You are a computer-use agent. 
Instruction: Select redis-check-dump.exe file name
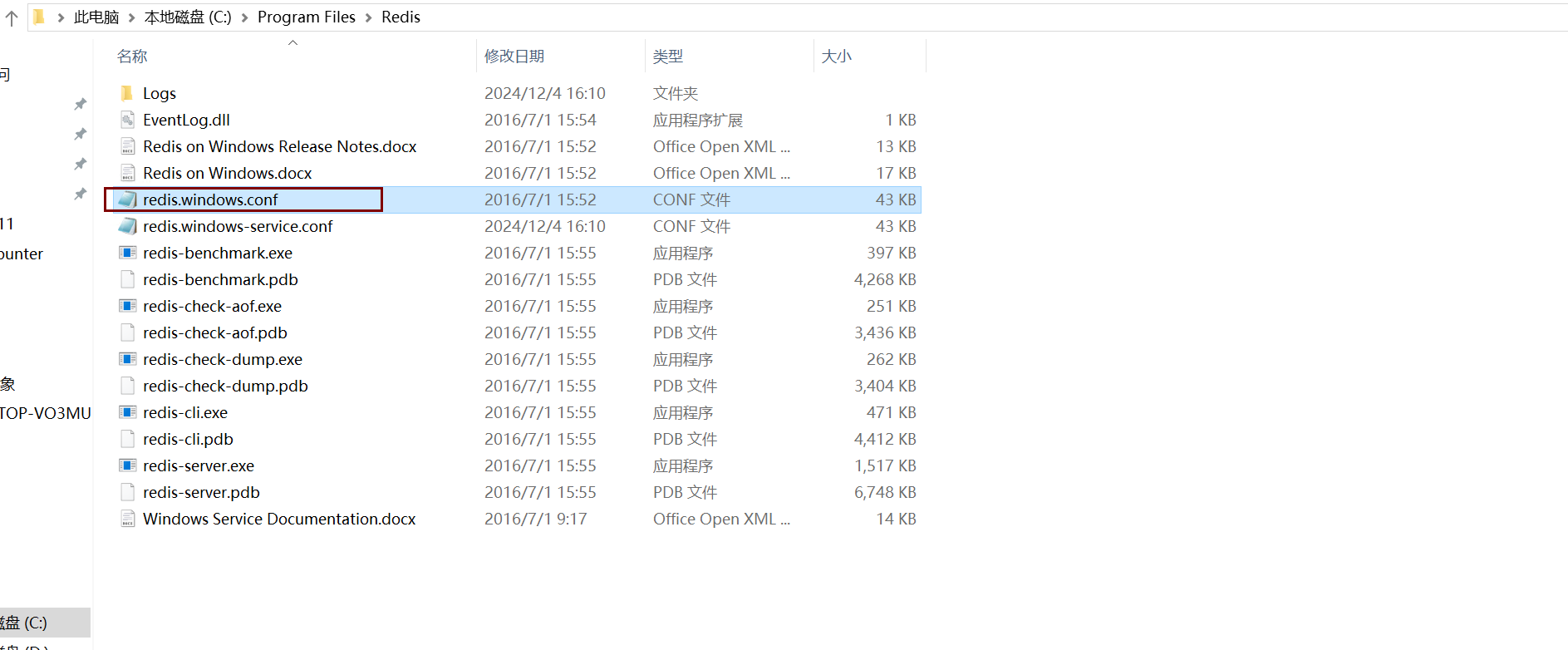pyautogui.click(x=223, y=359)
